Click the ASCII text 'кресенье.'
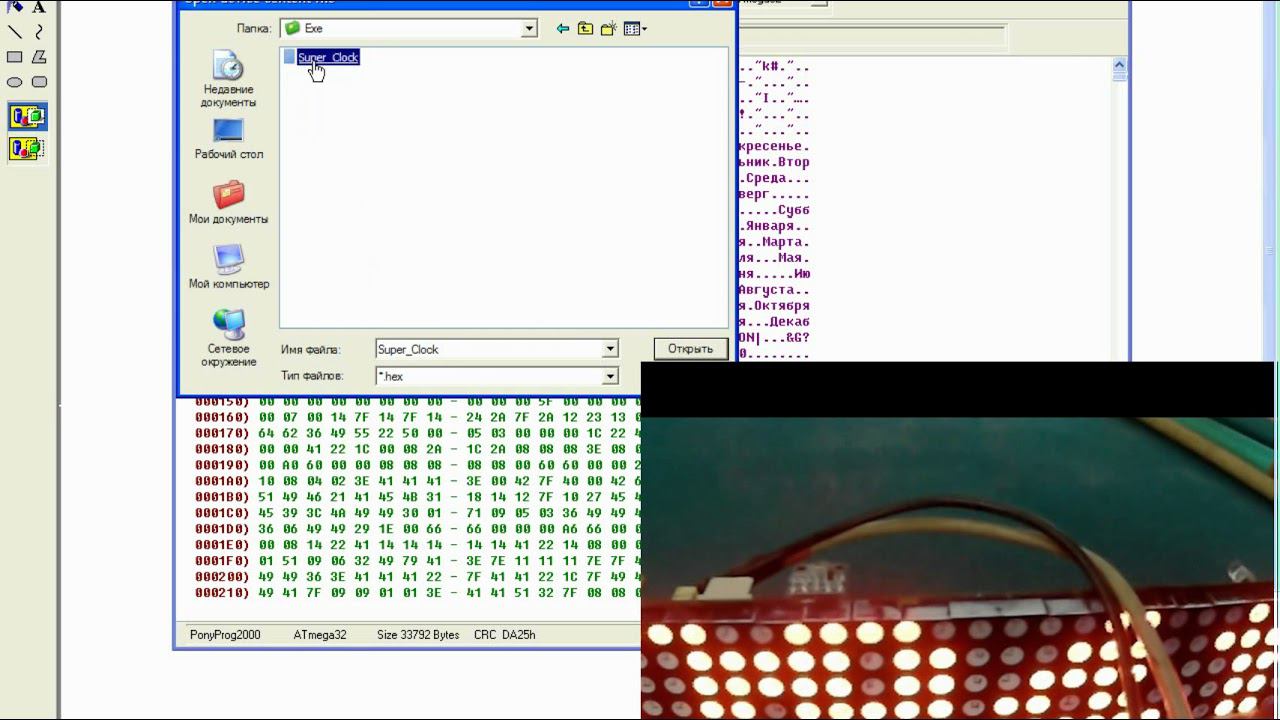This screenshot has width=1280, height=720. [774, 146]
